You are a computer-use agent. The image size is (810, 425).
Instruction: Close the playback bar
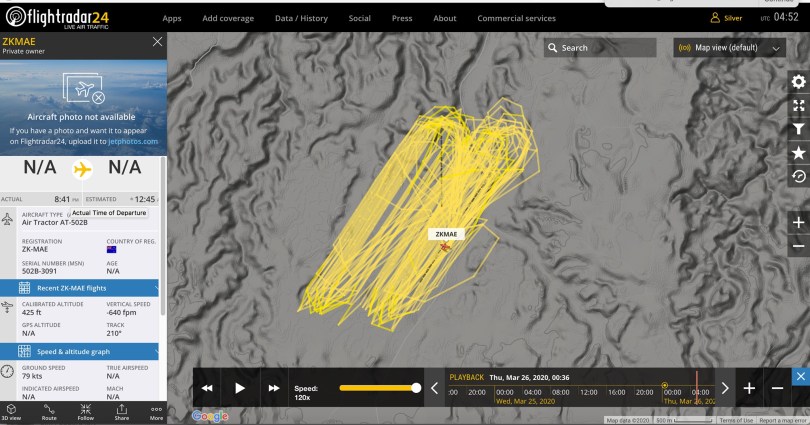(801, 376)
